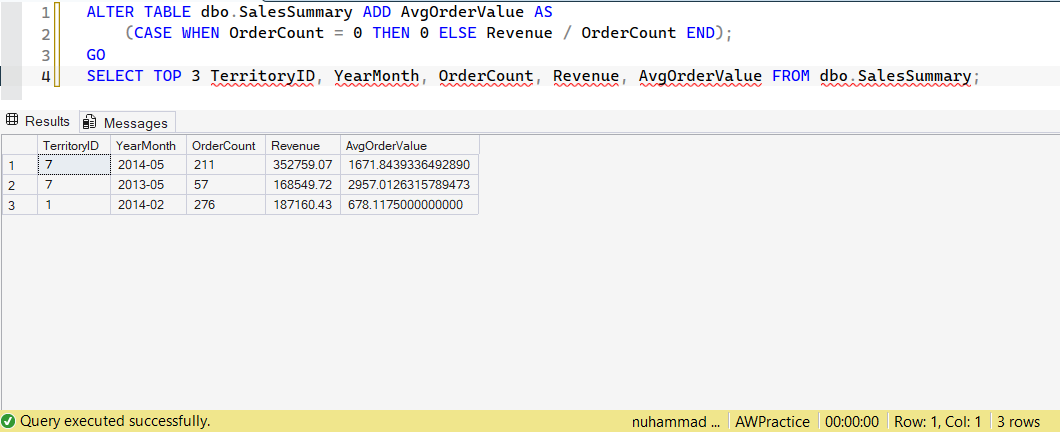Viewport: 1060px width, 432px height.
Task: Select row header 1 in results
Action: (x=20, y=165)
